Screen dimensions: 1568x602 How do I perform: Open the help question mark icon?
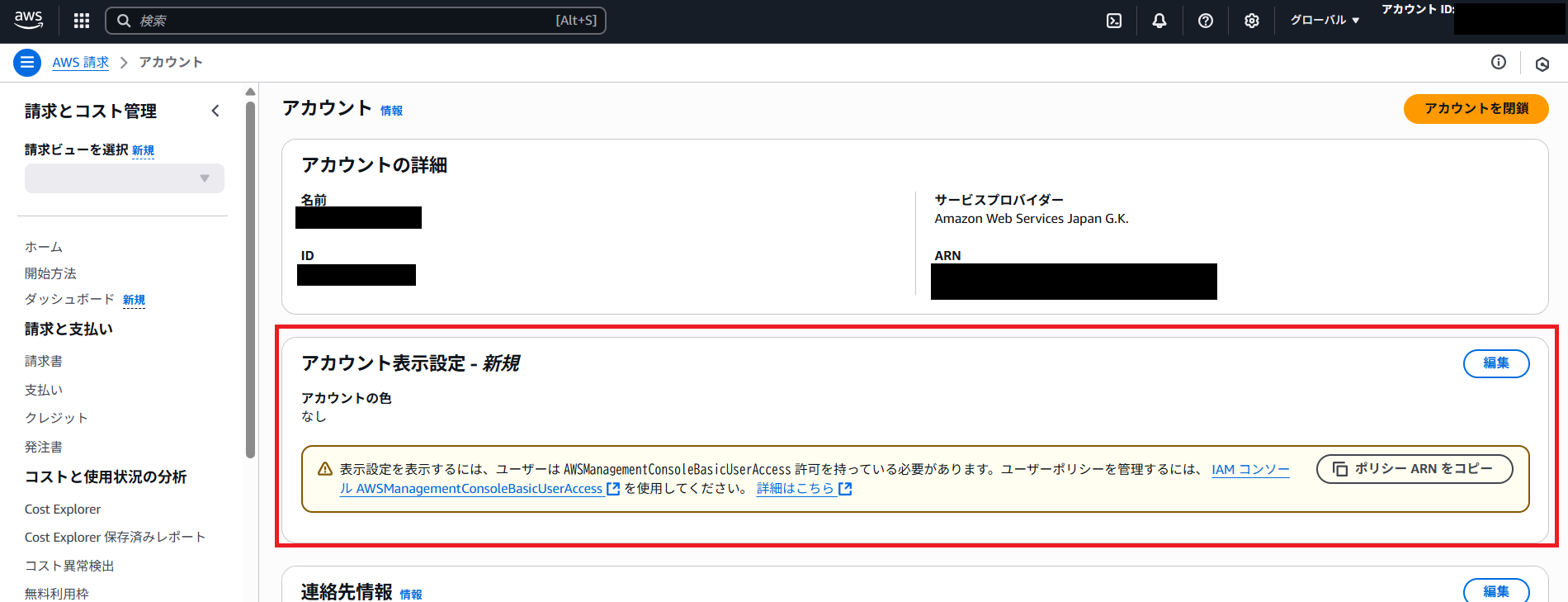click(x=1206, y=21)
